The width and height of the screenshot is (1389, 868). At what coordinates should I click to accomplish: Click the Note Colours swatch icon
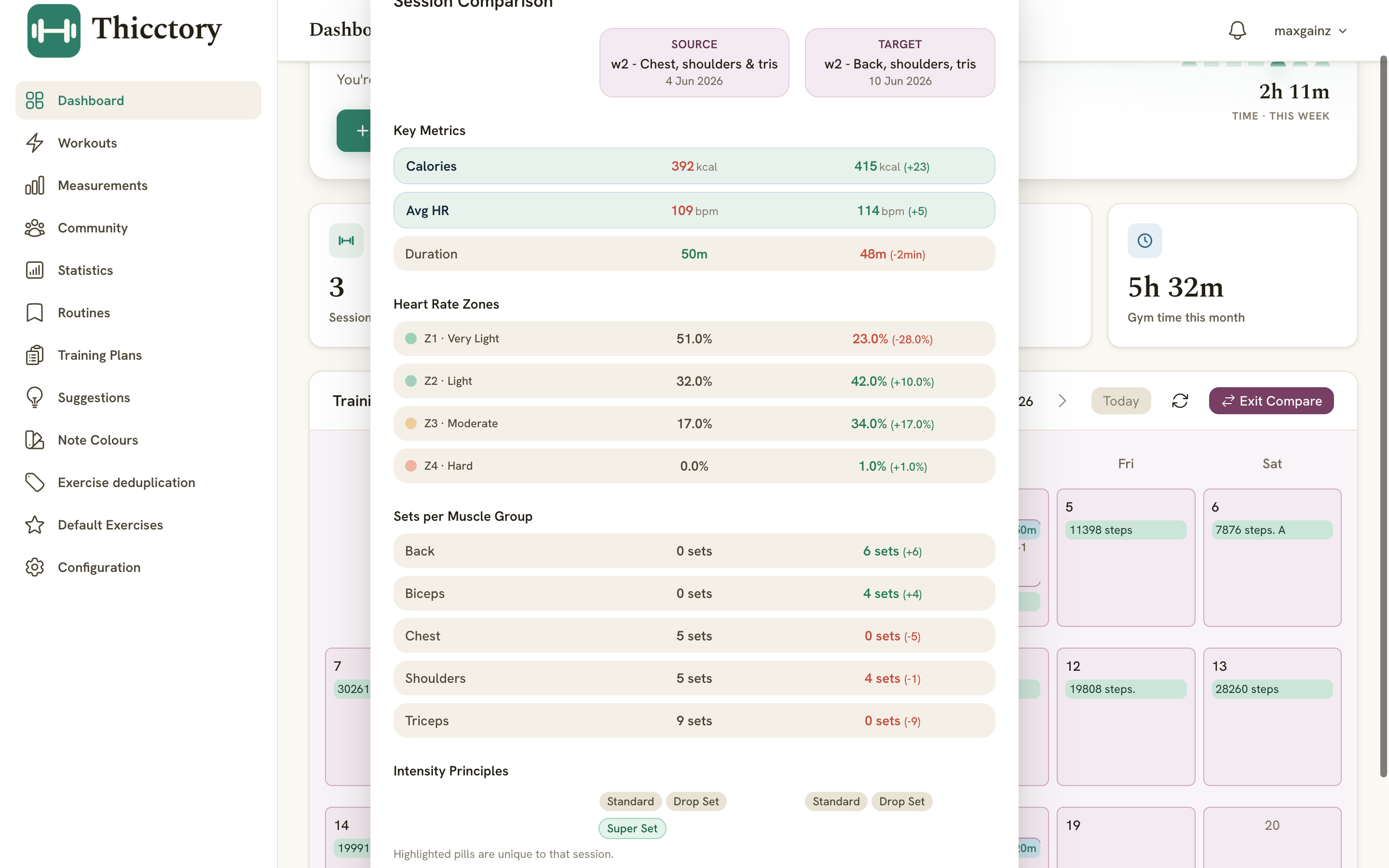pos(34,440)
